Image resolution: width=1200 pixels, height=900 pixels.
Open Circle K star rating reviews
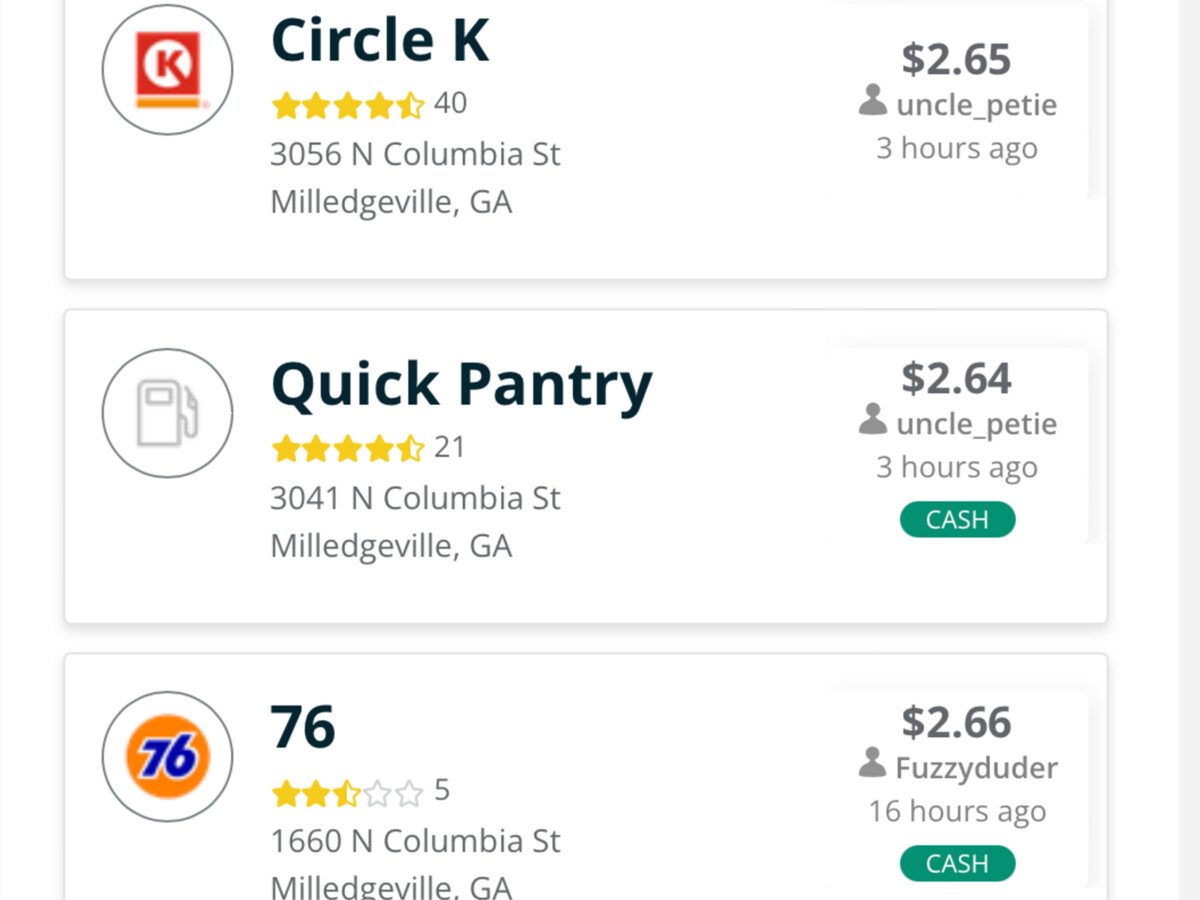point(348,104)
